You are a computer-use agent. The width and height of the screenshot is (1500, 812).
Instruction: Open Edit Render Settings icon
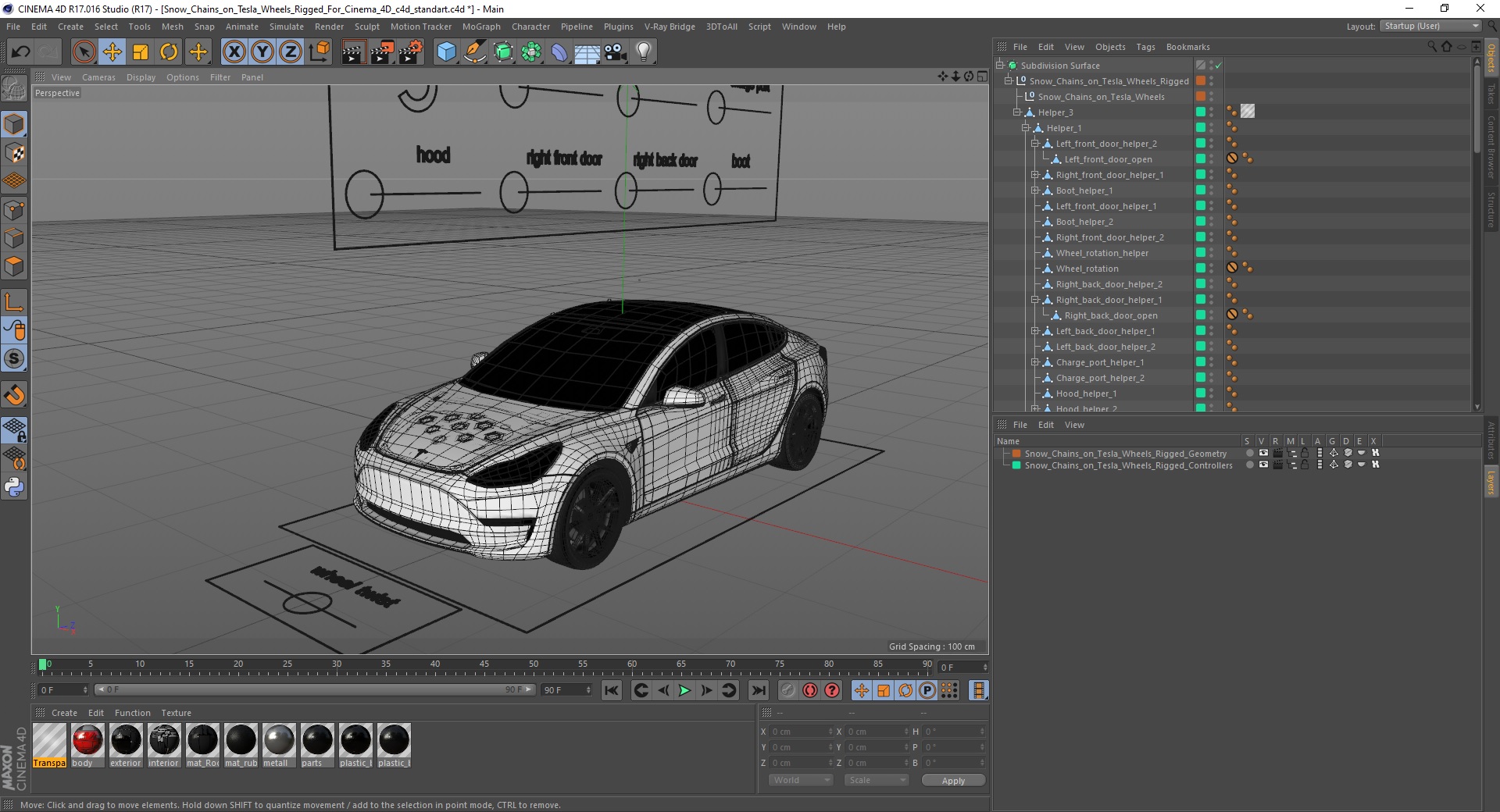[x=411, y=52]
